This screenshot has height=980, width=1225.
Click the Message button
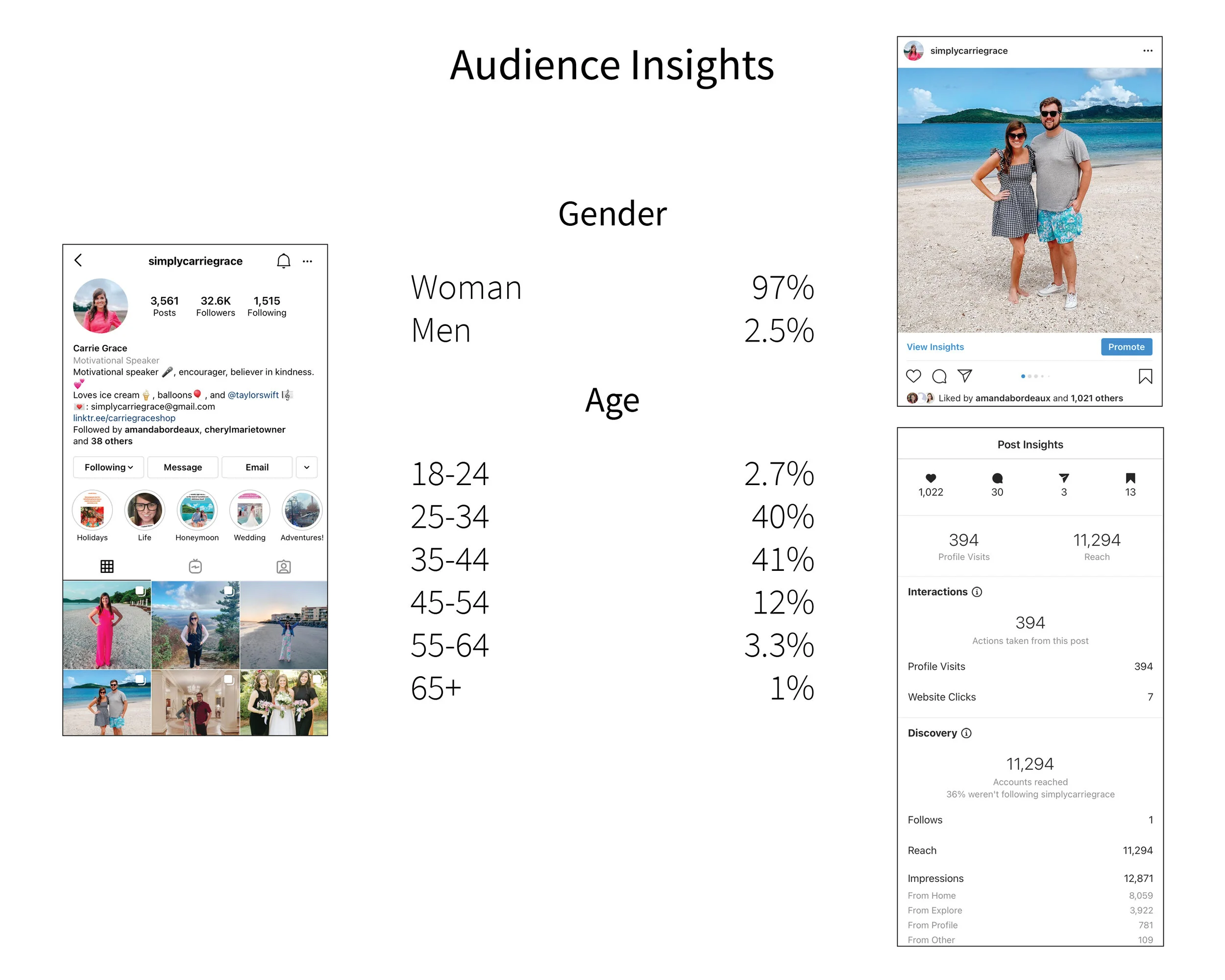pyautogui.click(x=182, y=467)
